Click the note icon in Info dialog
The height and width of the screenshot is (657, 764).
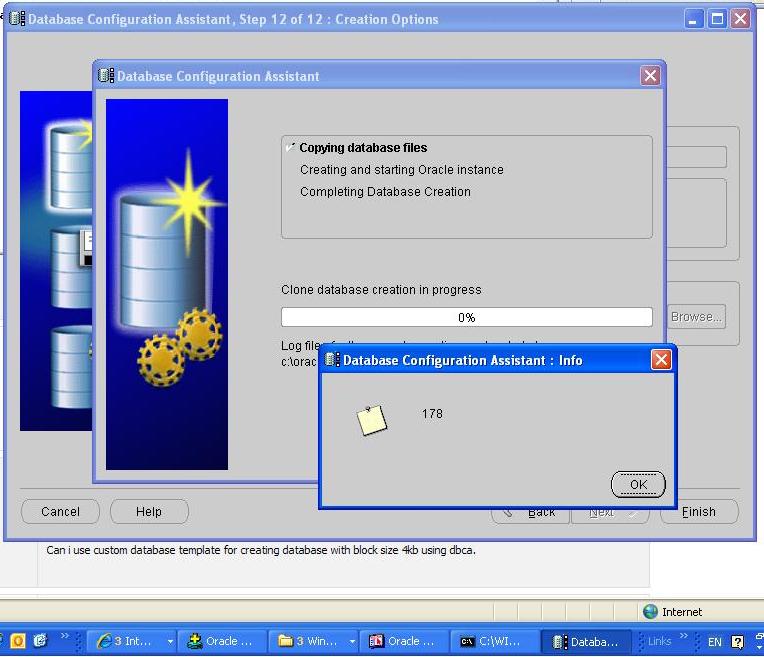pos(372,420)
